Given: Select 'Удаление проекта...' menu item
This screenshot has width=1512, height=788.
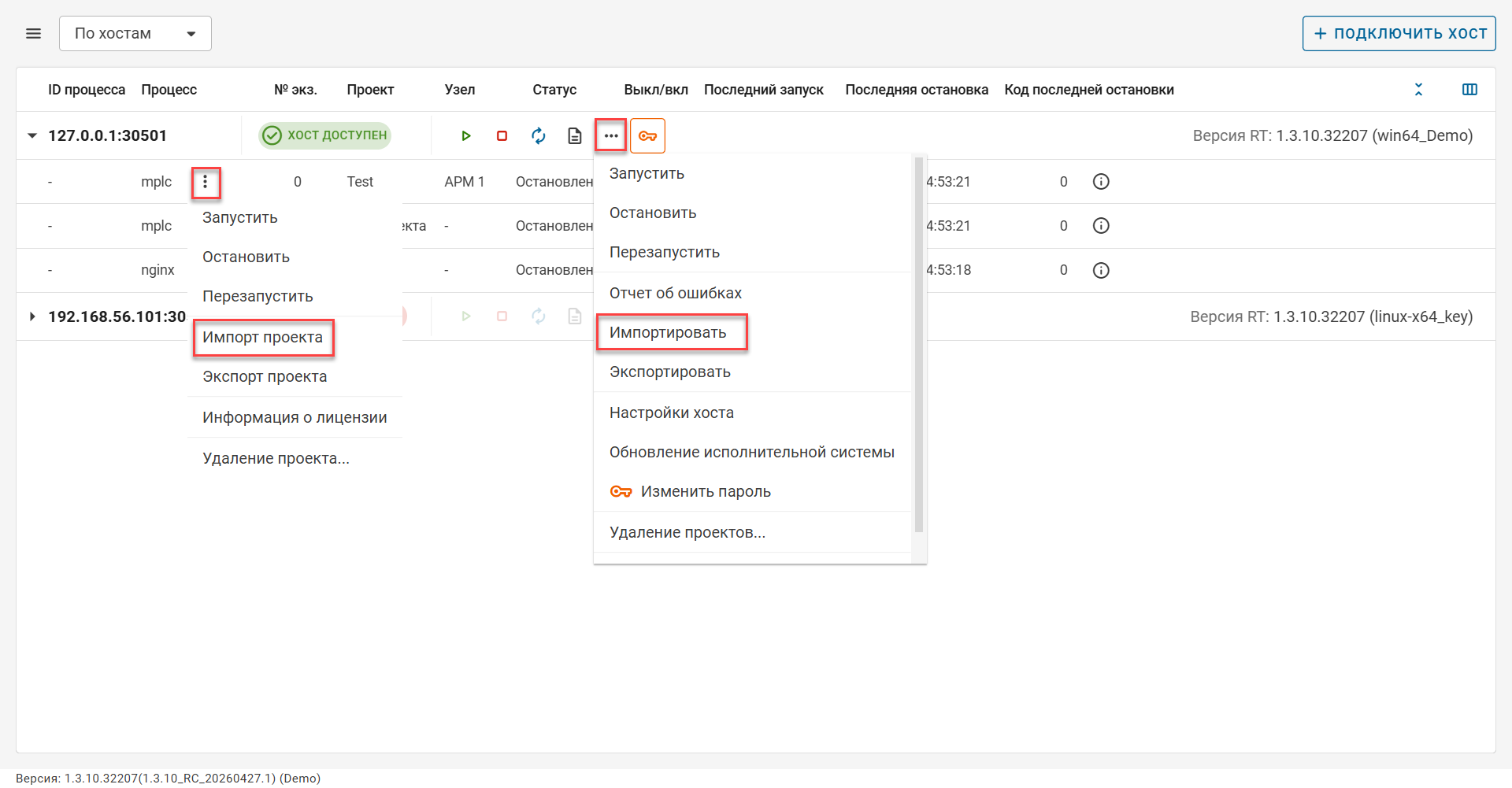Looking at the screenshot, I should pyautogui.click(x=295, y=459).
